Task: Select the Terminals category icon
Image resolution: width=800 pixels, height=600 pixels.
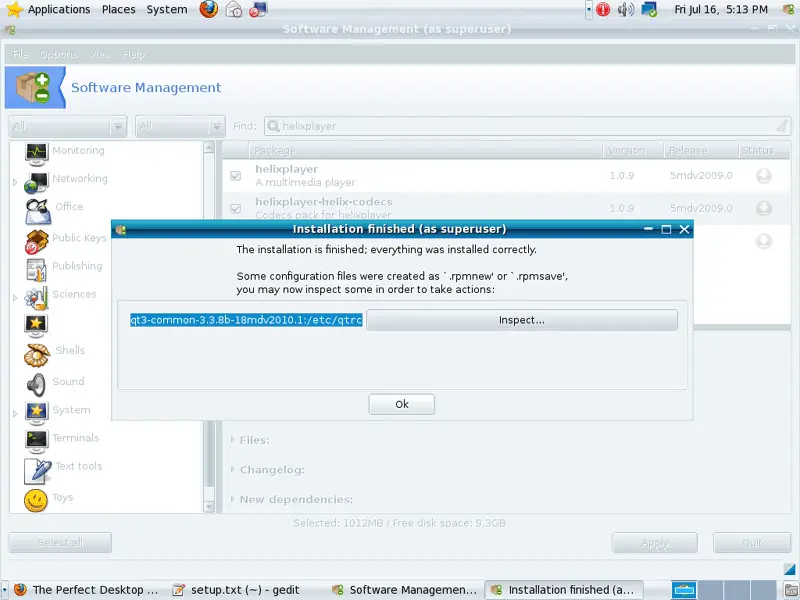Action: 36,441
